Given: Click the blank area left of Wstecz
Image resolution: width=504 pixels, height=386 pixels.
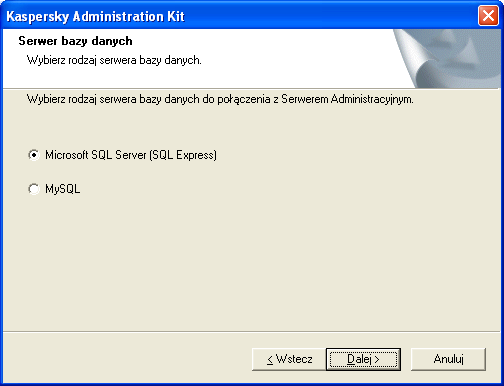Looking at the screenshot, I should pos(127,359).
